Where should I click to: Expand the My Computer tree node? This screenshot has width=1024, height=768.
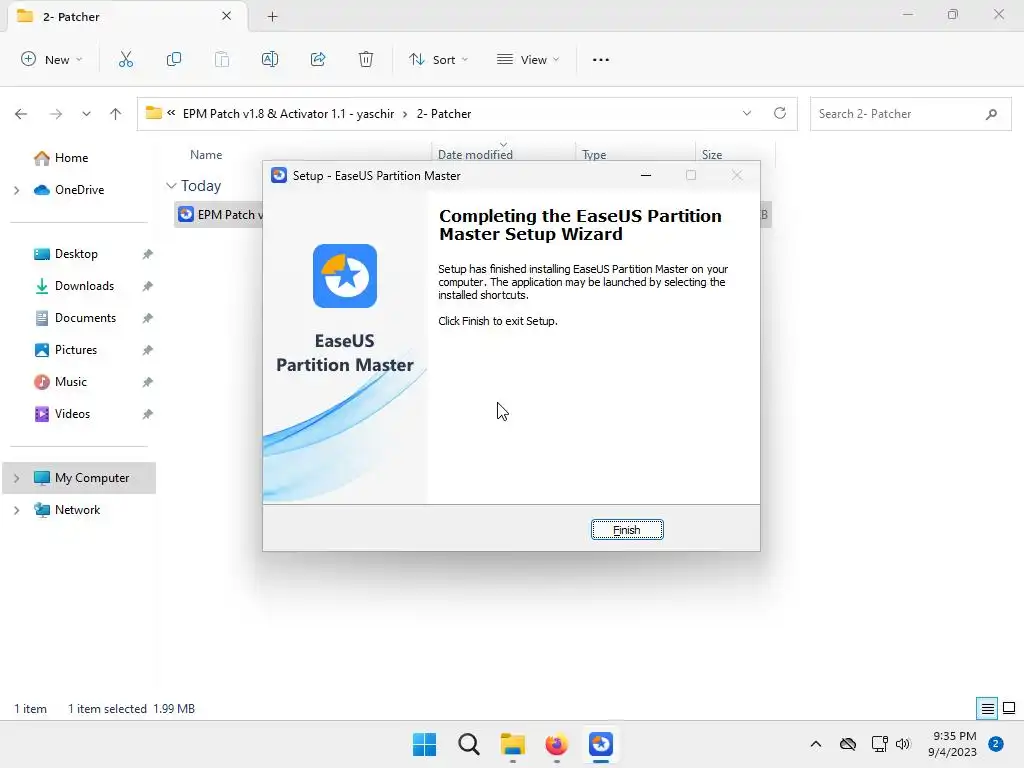pyautogui.click(x=16, y=478)
